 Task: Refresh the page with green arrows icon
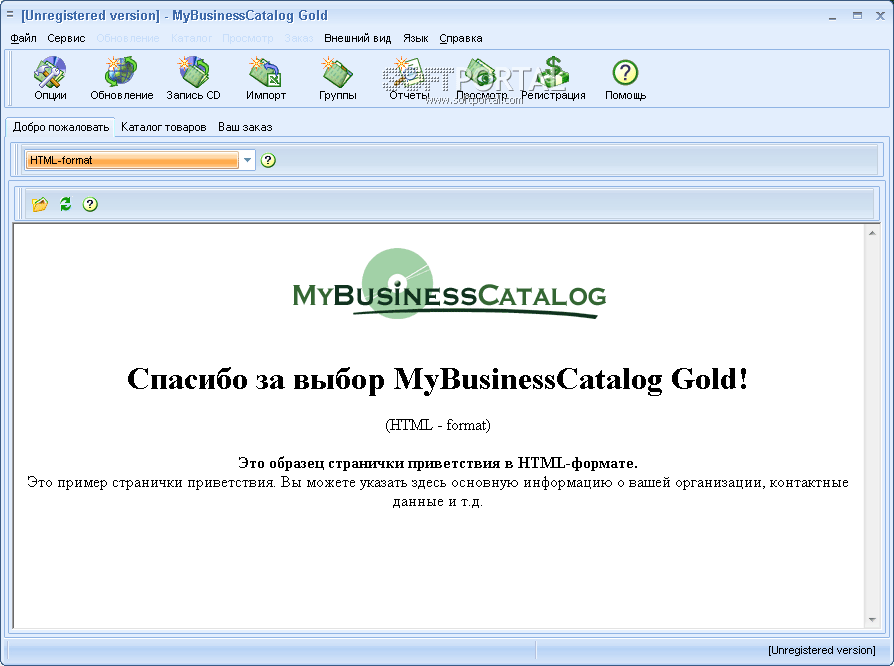click(x=66, y=204)
